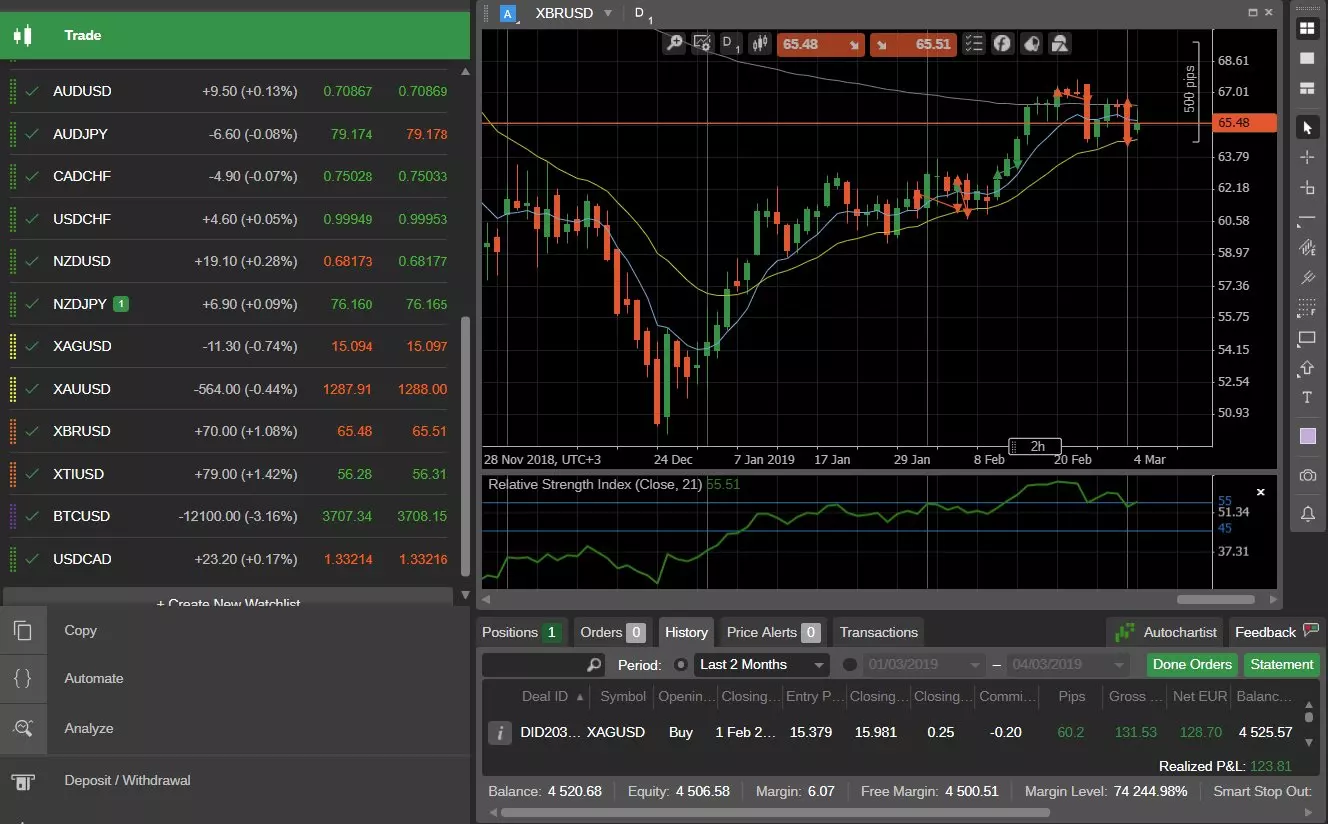Viewport: 1328px width, 824px height.
Task: Switch to the Transactions tab
Action: (878, 632)
